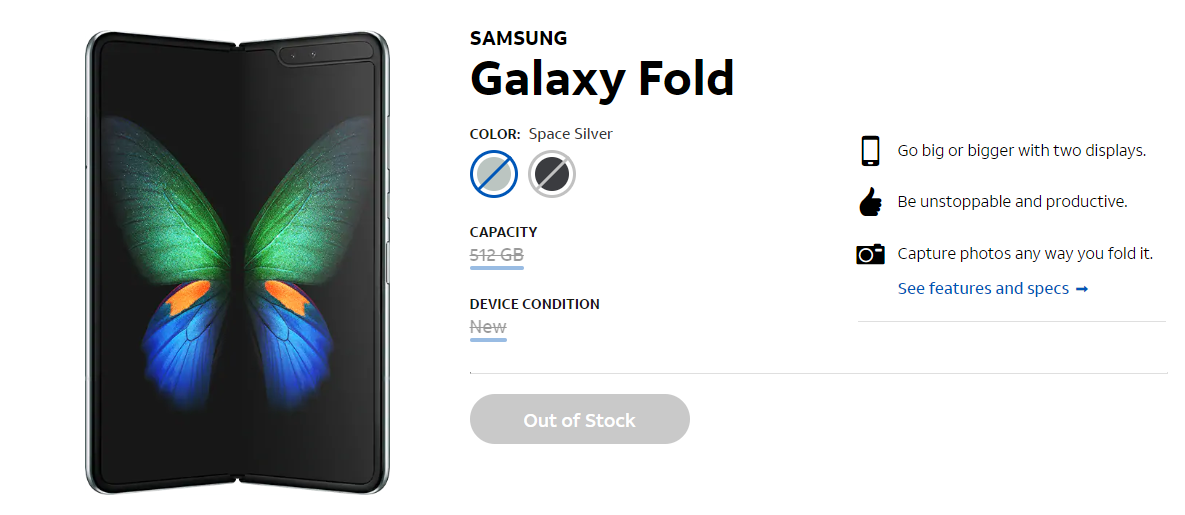This screenshot has width=1185, height=515.
Task: Click the SAMSUNG brand name
Action: click(x=518, y=39)
